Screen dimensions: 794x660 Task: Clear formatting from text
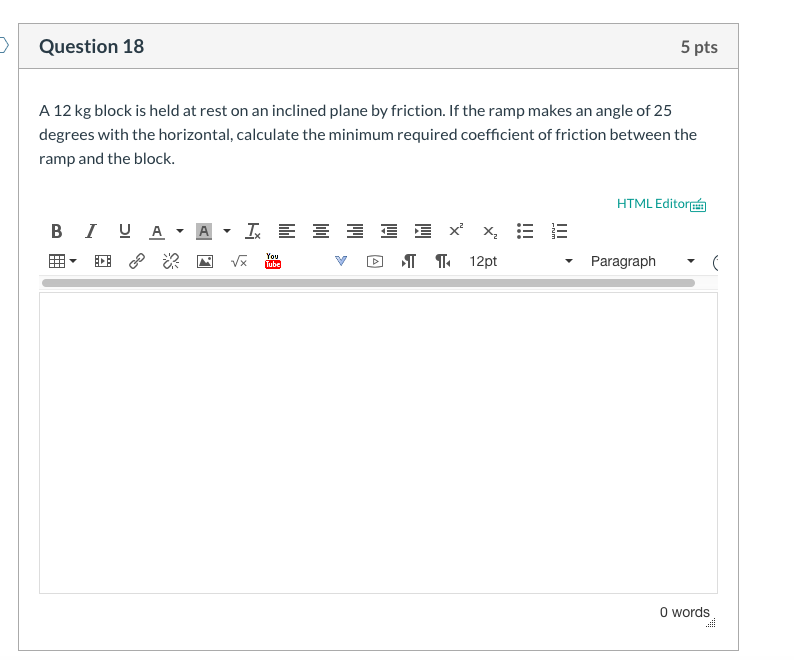coord(253,231)
